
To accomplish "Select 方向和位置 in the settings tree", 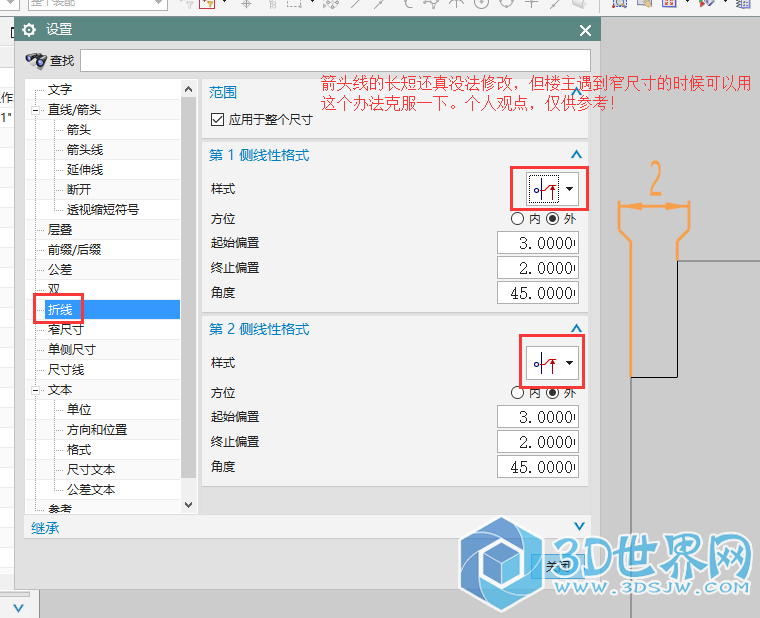I will coord(97,430).
